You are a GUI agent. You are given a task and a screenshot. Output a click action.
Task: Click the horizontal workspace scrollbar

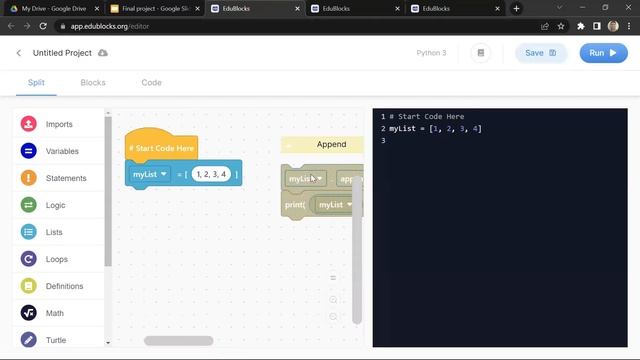tap(178, 340)
